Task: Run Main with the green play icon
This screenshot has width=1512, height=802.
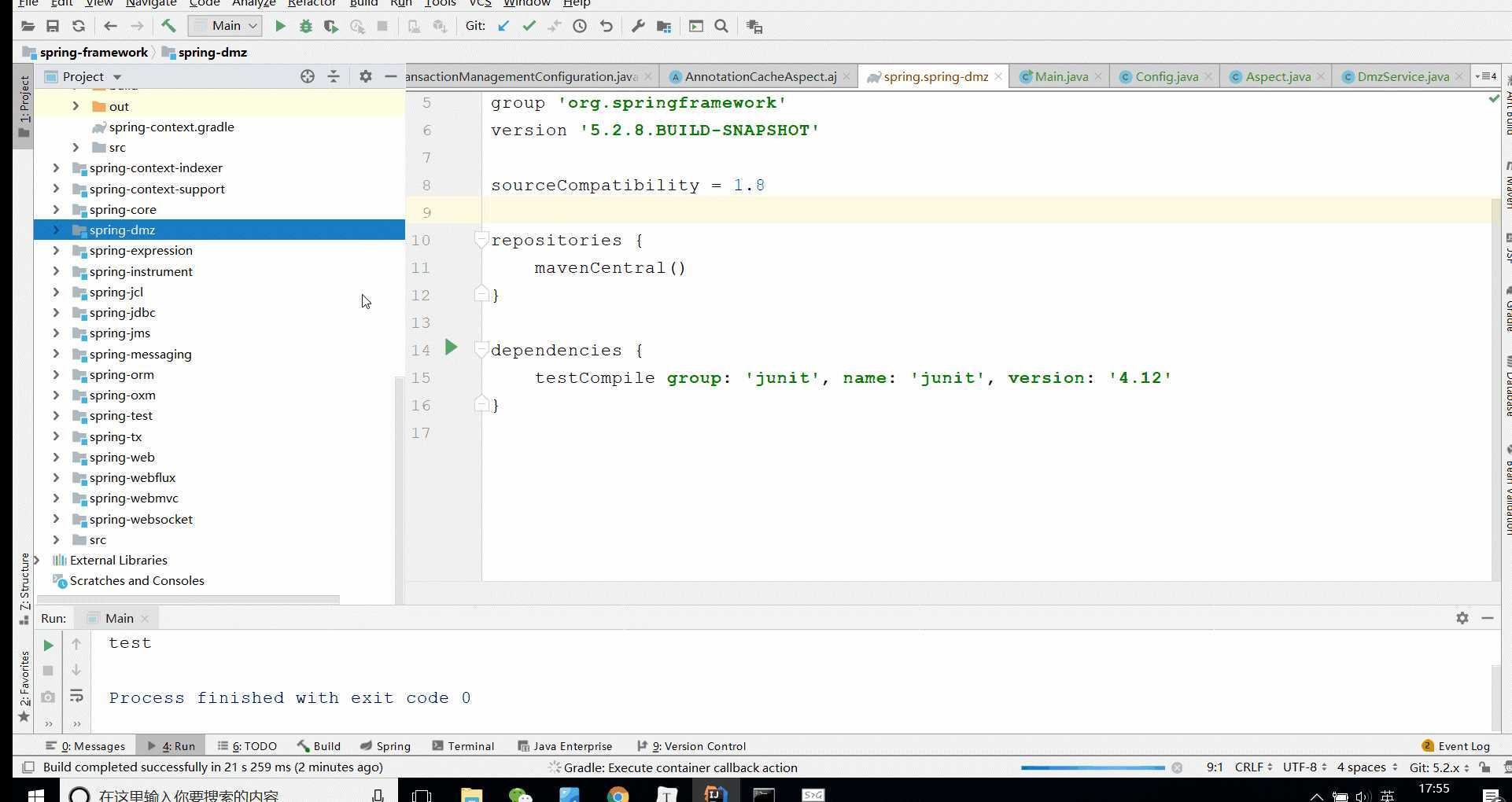Action: 280,26
